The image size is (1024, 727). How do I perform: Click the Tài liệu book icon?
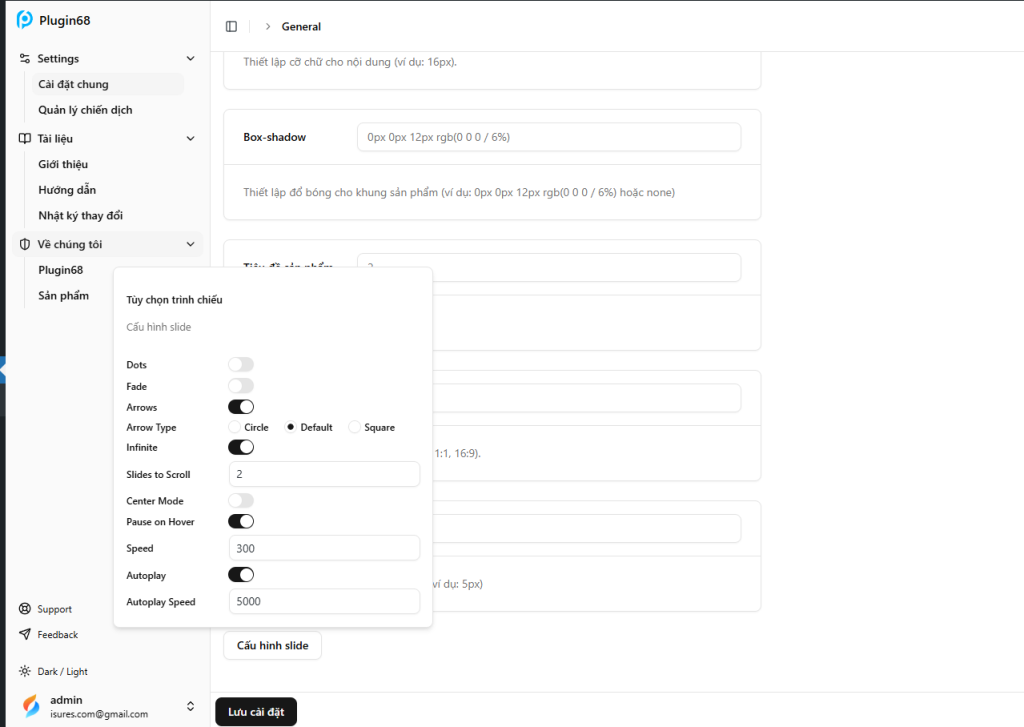(x=26, y=139)
